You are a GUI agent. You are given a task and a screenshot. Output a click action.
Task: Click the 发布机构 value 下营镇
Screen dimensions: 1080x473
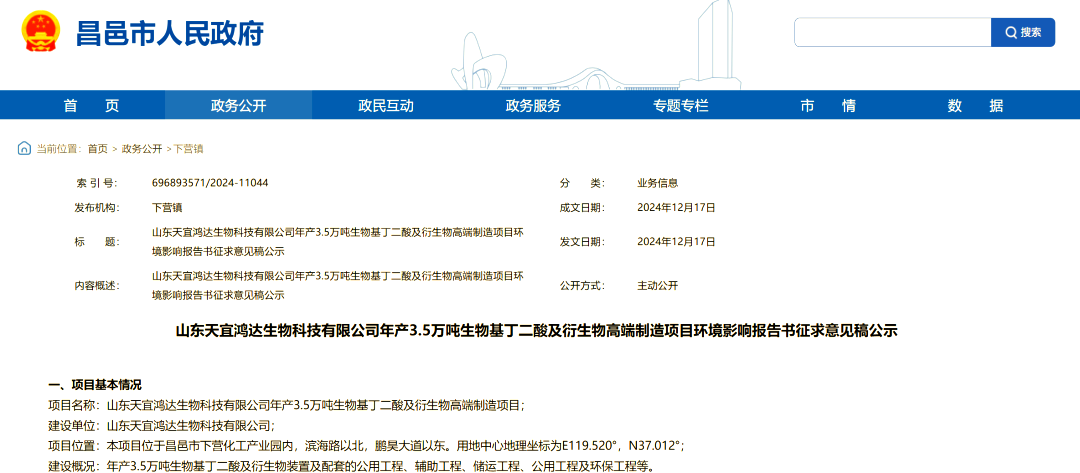[167, 207]
